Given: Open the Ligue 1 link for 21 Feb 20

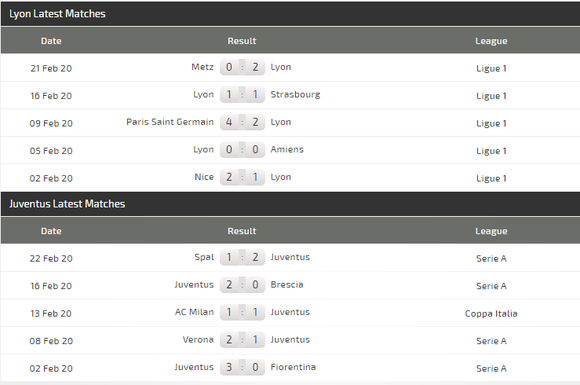Looking at the screenshot, I should coord(491,68).
